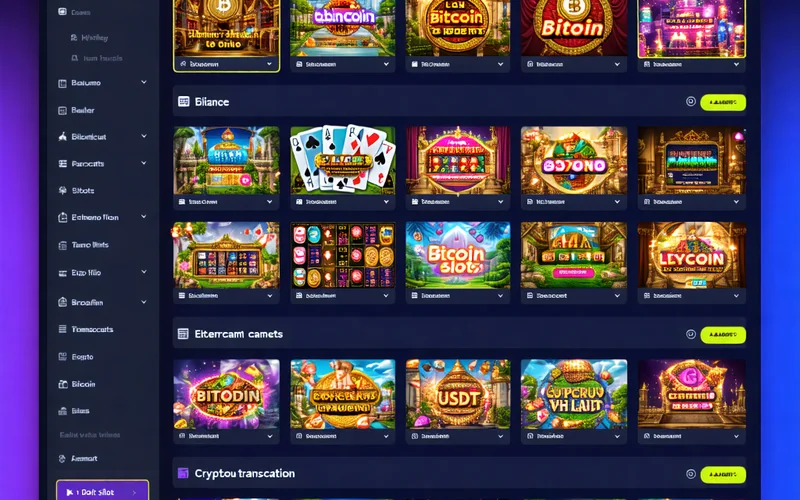Click the circular icon in Eiterrcam camets header
Image resolution: width=800 pixels, height=500 pixels.
coord(691,334)
